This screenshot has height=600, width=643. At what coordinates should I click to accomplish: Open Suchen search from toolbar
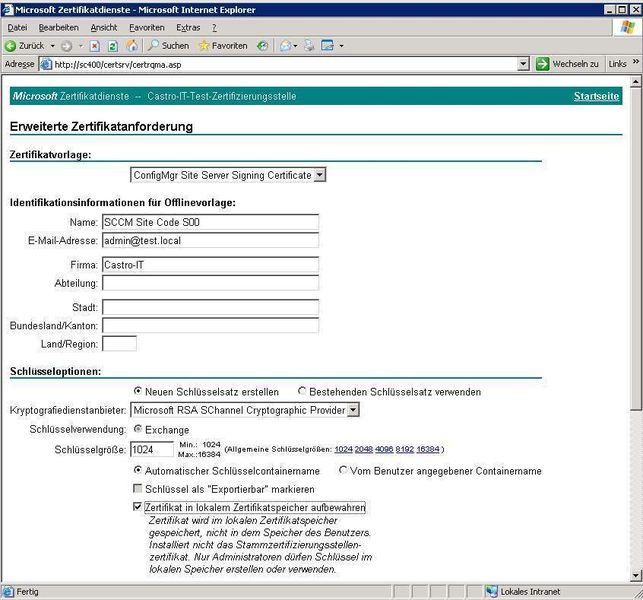[169, 46]
